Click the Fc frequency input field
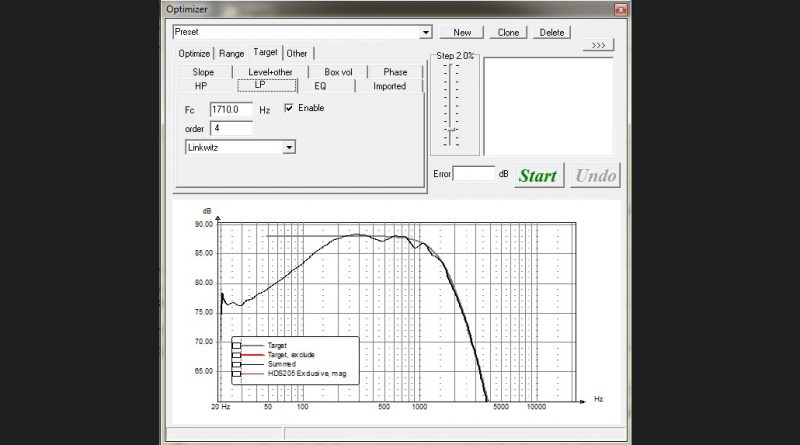The image size is (800, 445). [231, 109]
